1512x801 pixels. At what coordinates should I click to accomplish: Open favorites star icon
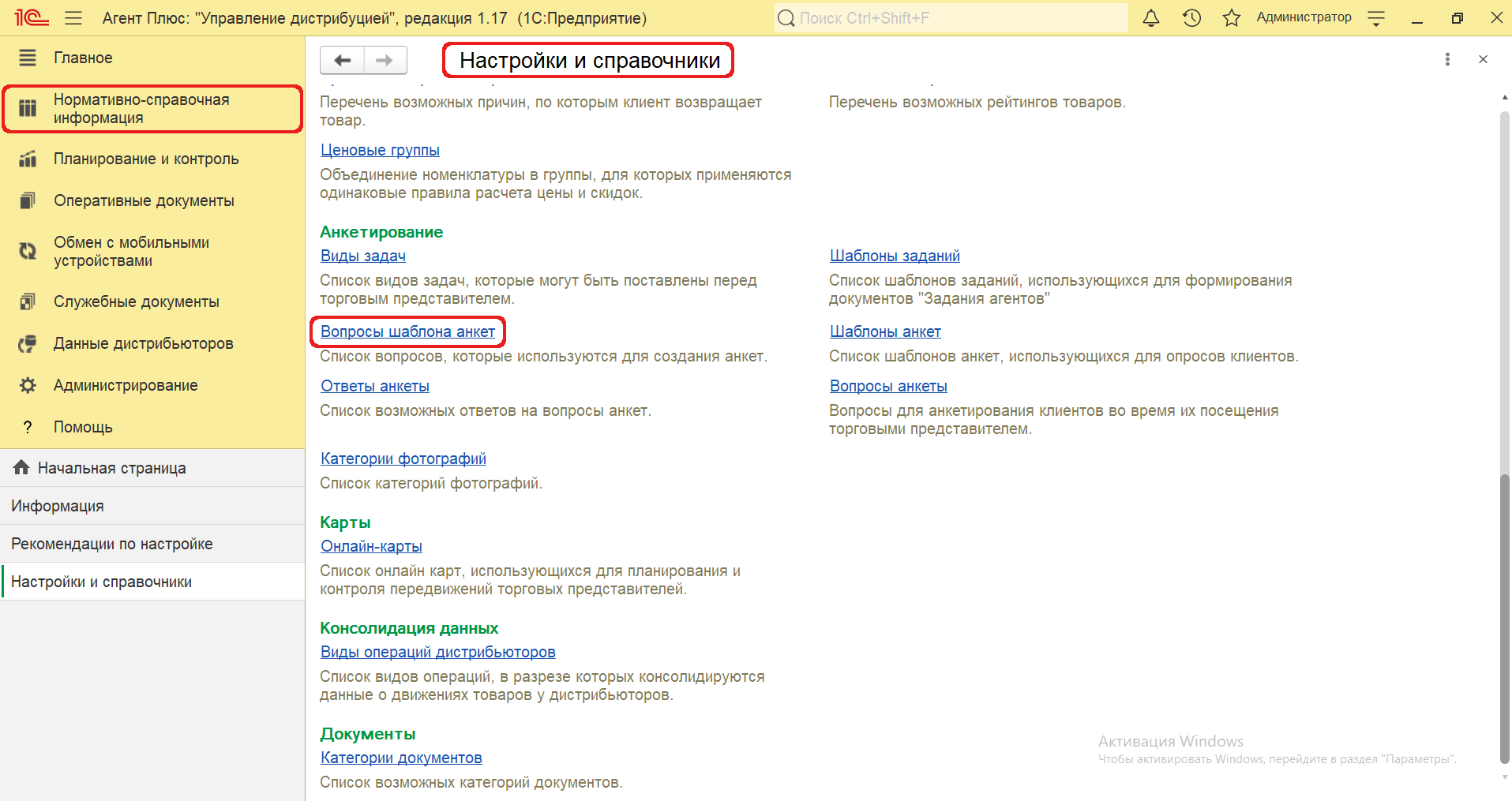coord(1231,18)
